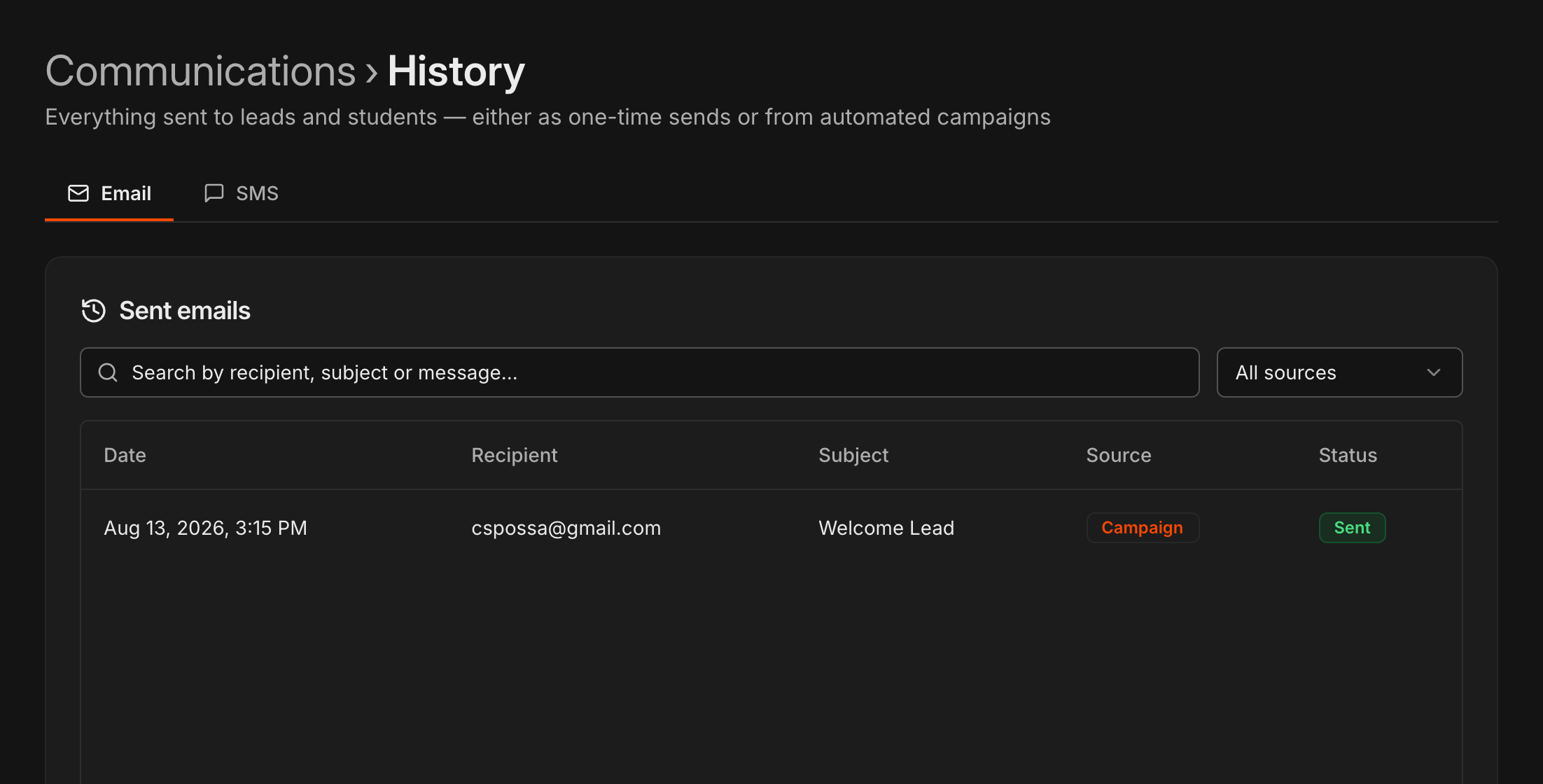
Task: Click the magnifier icon in search box
Action: [108, 372]
